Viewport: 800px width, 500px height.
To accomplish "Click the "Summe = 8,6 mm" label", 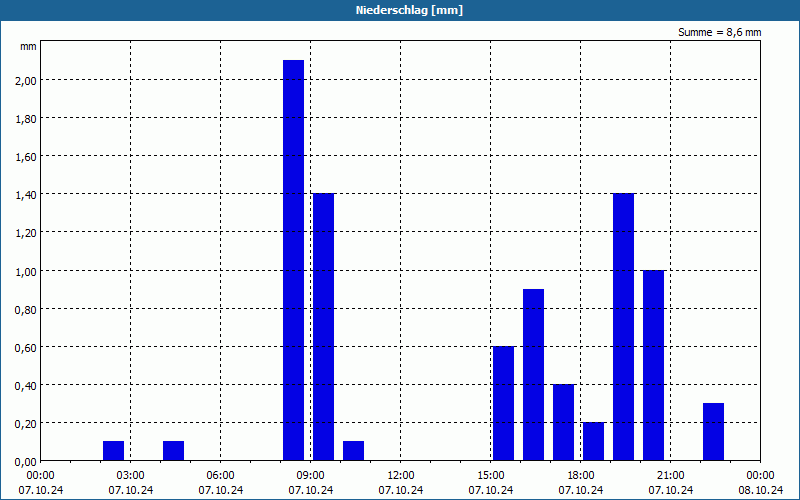I will click(719, 32).
